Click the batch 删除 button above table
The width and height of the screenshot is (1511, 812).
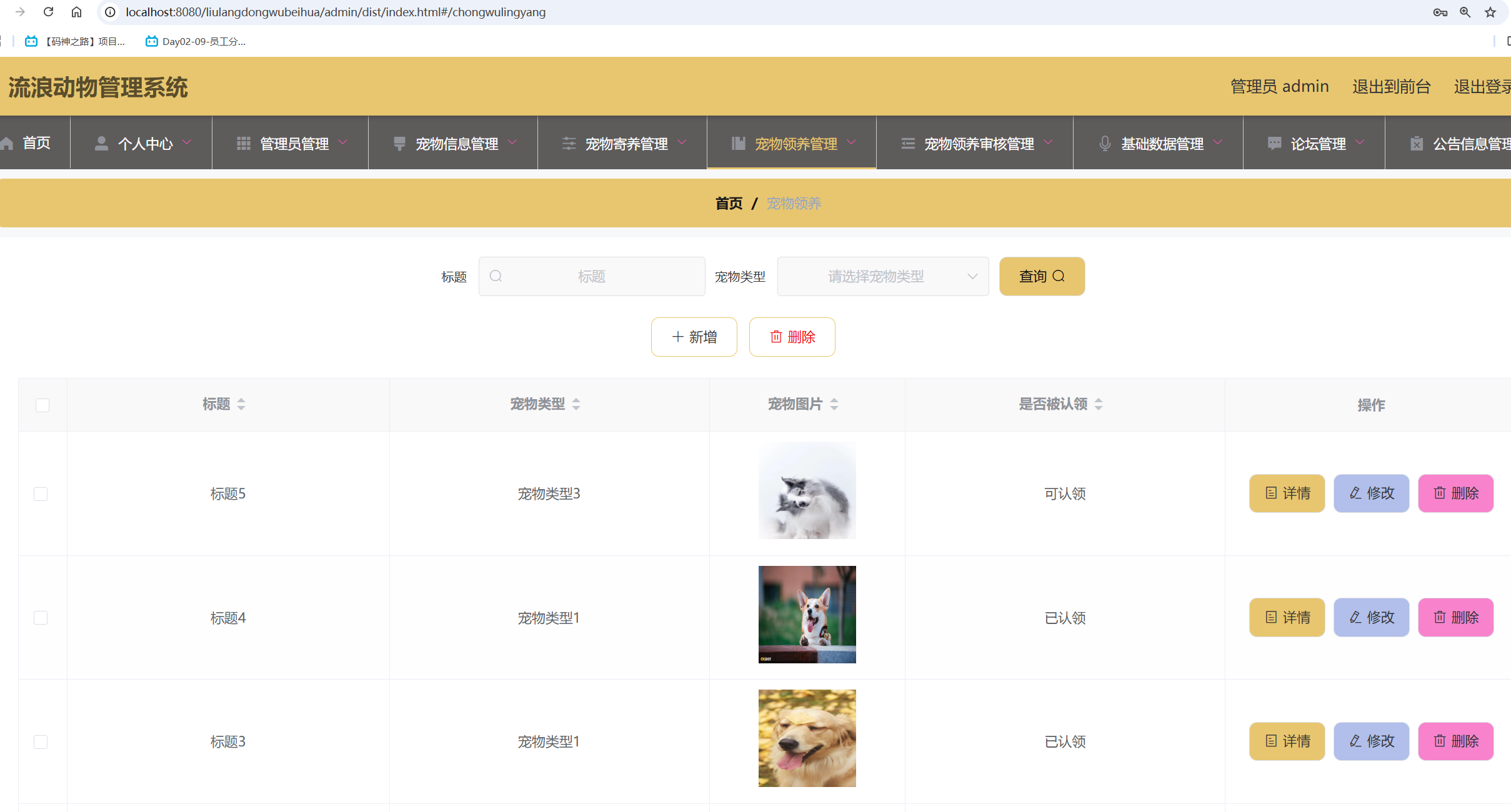pos(792,337)
